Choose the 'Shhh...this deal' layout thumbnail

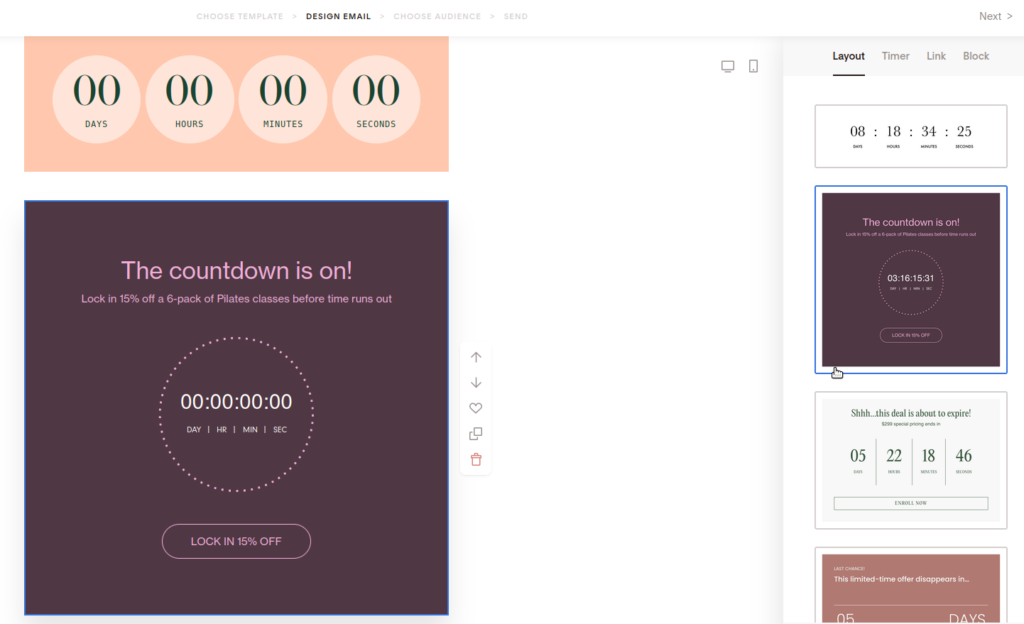pos(911,460)
